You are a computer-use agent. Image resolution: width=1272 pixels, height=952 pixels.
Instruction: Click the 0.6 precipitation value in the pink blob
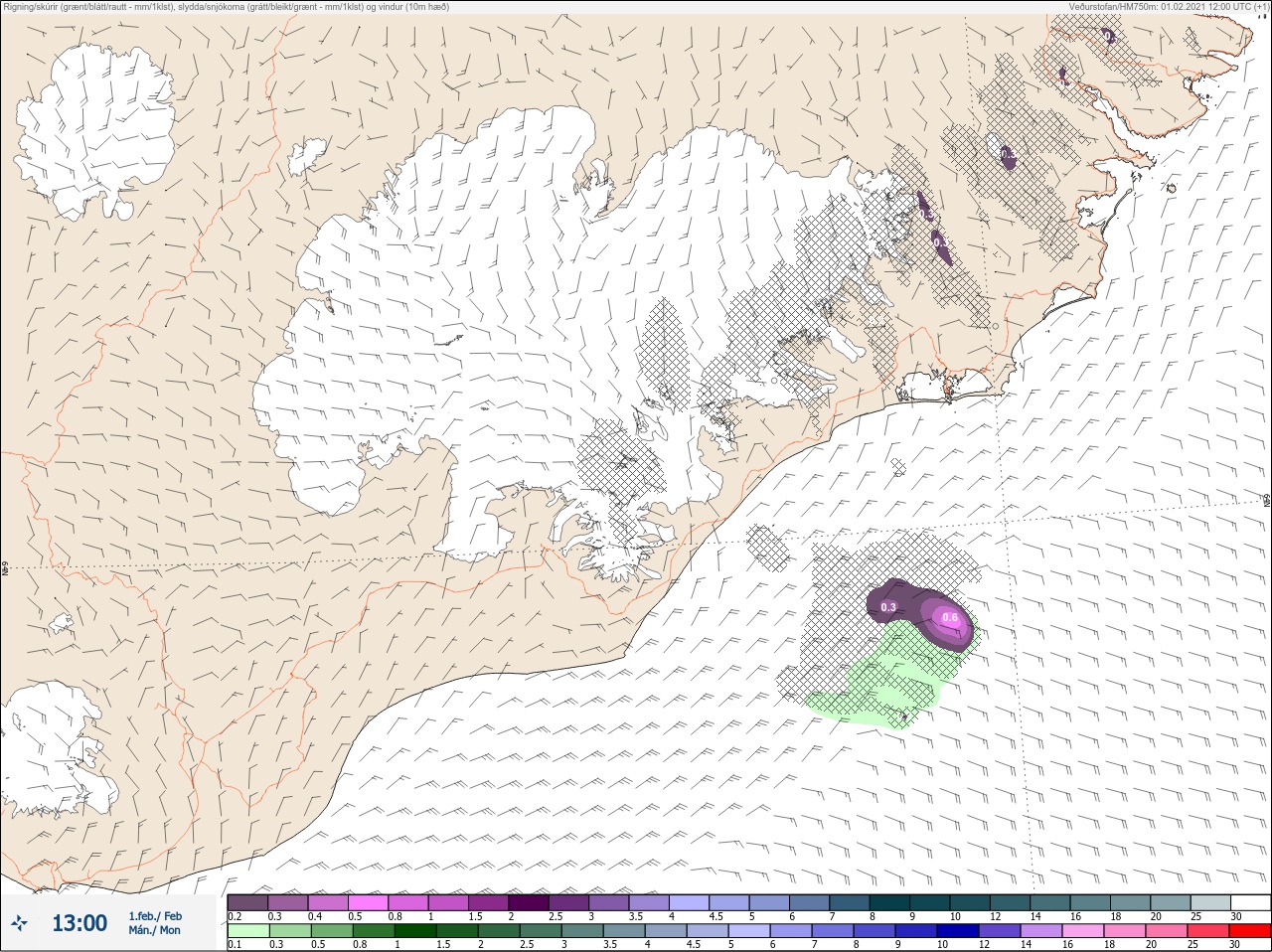click(950, 617)
